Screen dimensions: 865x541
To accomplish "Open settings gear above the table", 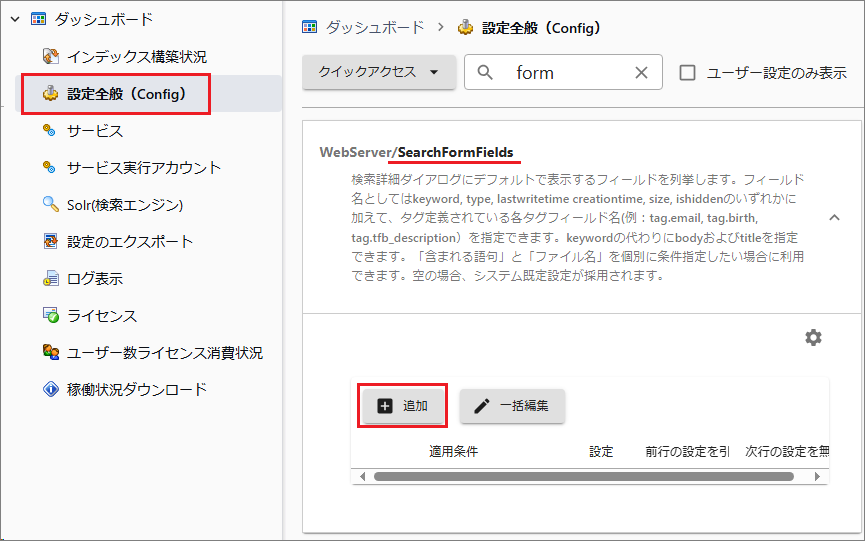I will [x=813, y=338].
